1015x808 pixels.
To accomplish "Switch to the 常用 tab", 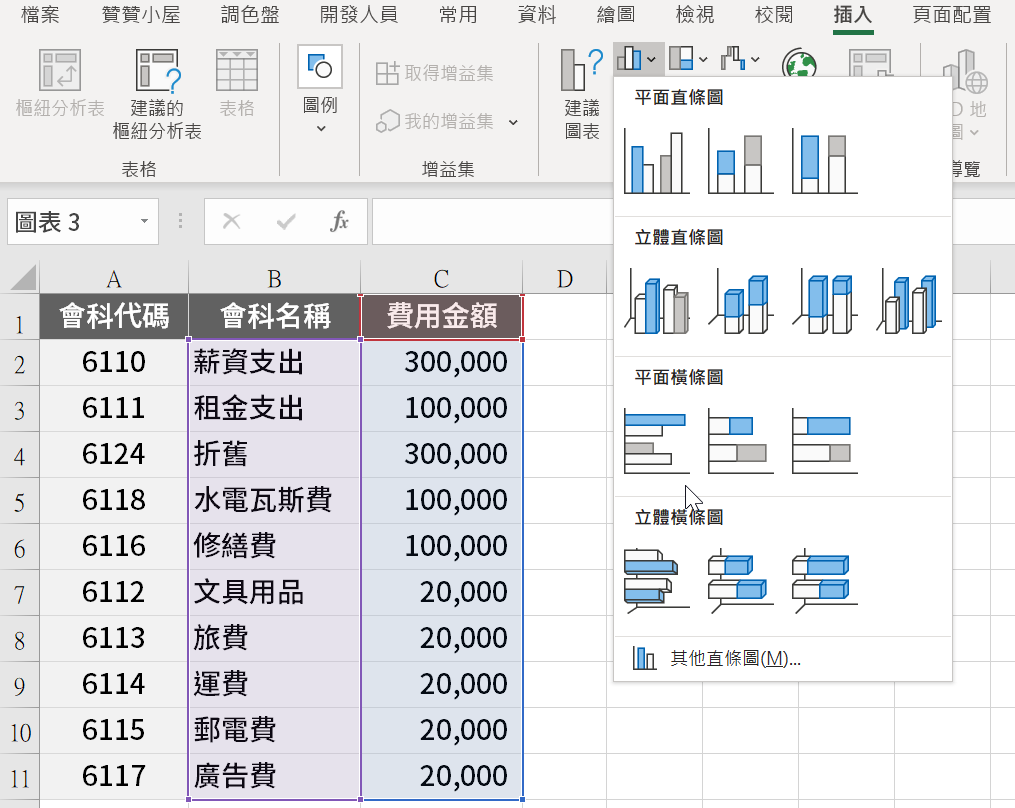I will 458,14.
